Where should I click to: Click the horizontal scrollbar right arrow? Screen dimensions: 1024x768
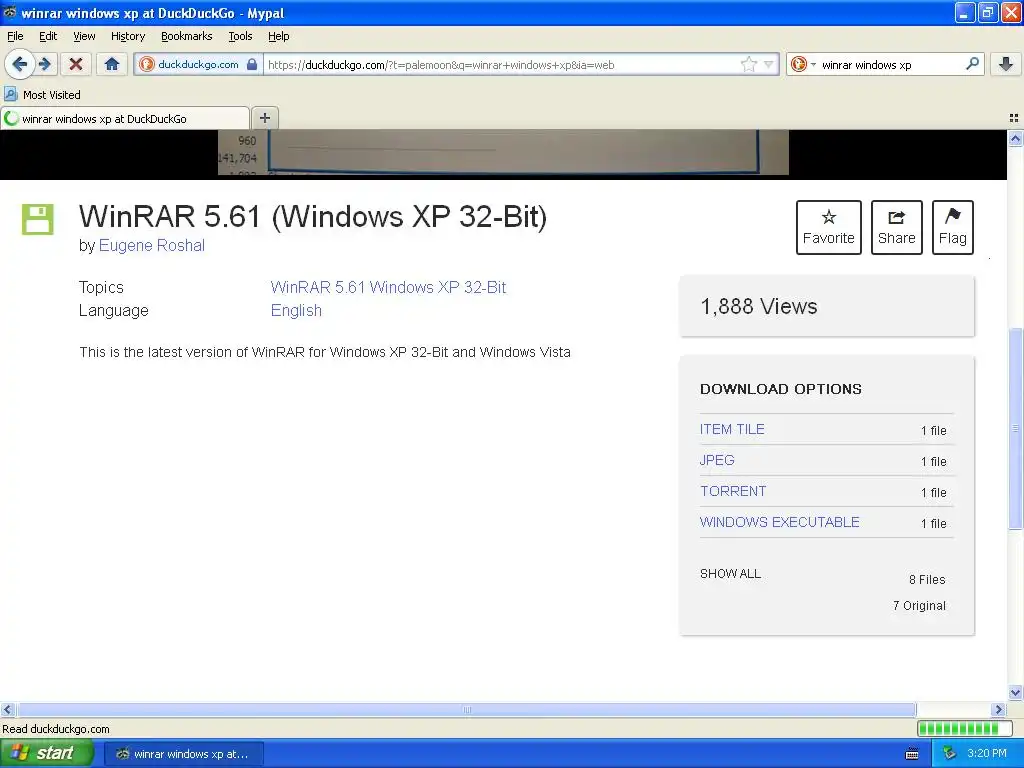click(998, 709)
